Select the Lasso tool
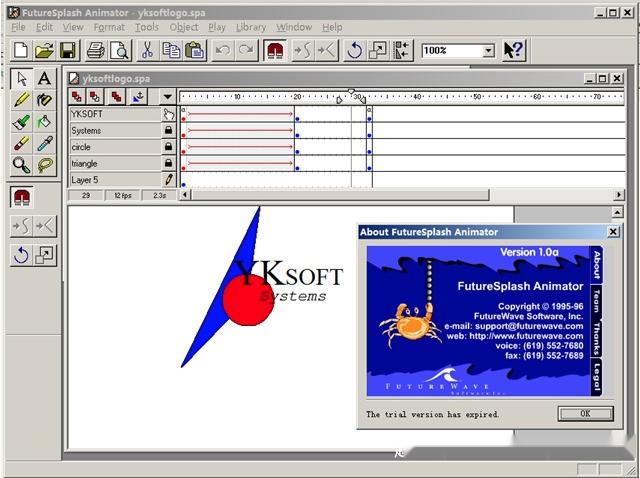 44,165
